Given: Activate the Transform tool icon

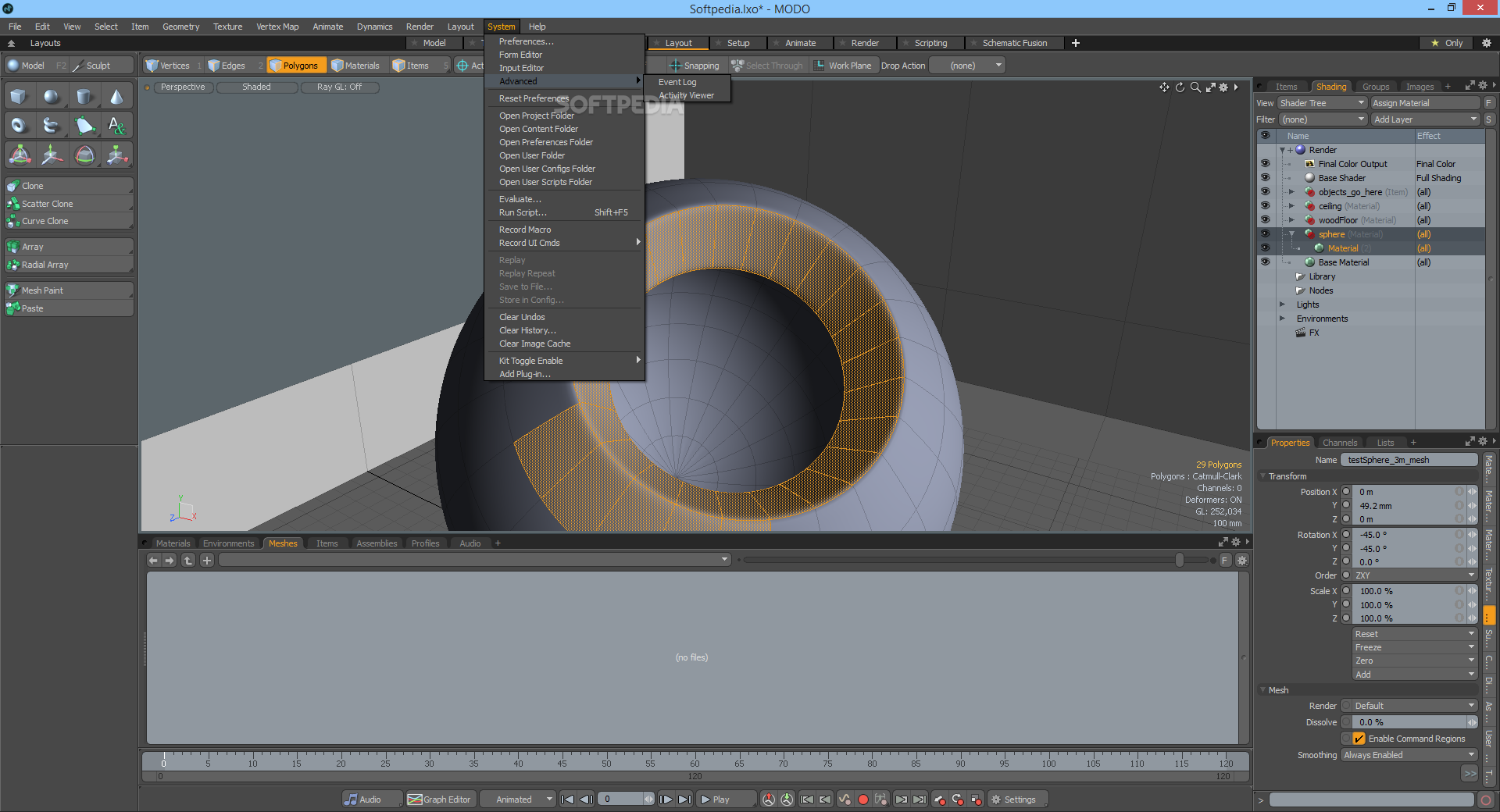Looking at the screenshot, I should (x=19, y=155).
